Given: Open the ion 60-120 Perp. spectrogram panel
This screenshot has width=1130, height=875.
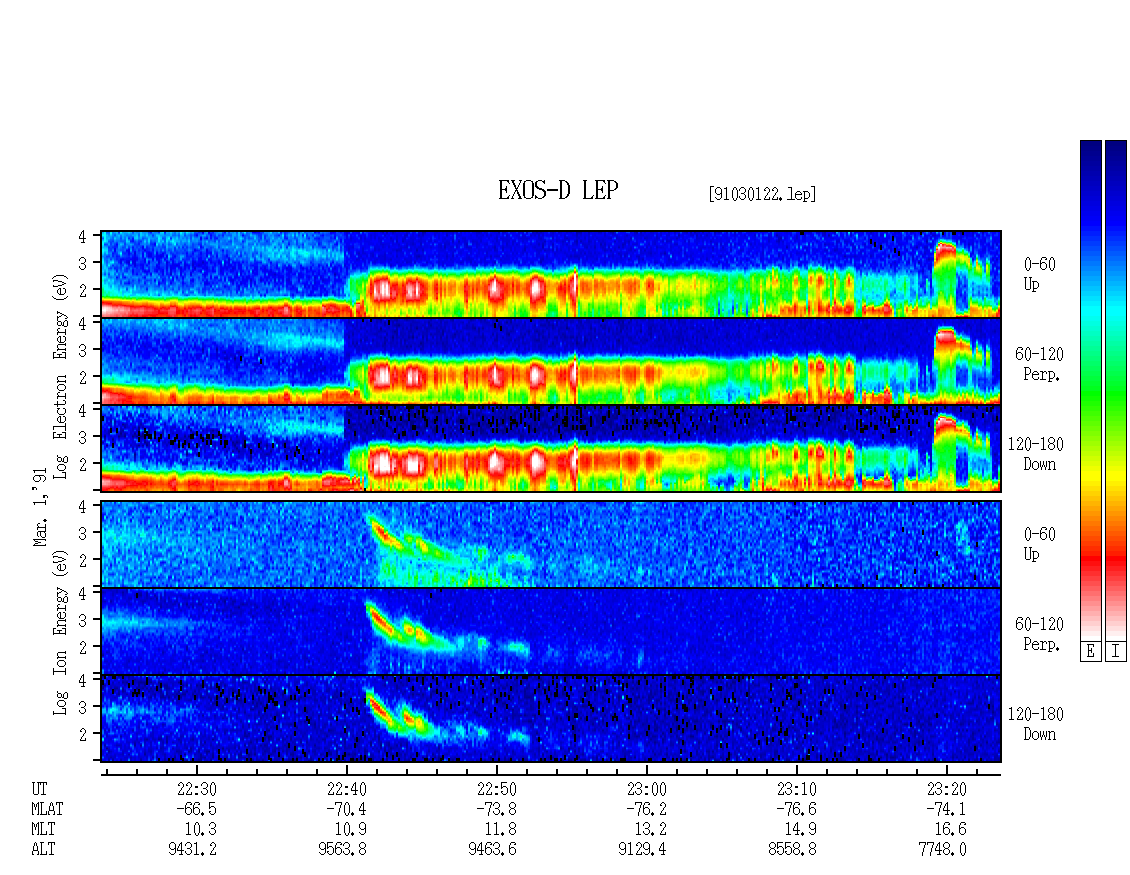Looking at the screenshot, I should pyautogui.click(x=551, y=631).
